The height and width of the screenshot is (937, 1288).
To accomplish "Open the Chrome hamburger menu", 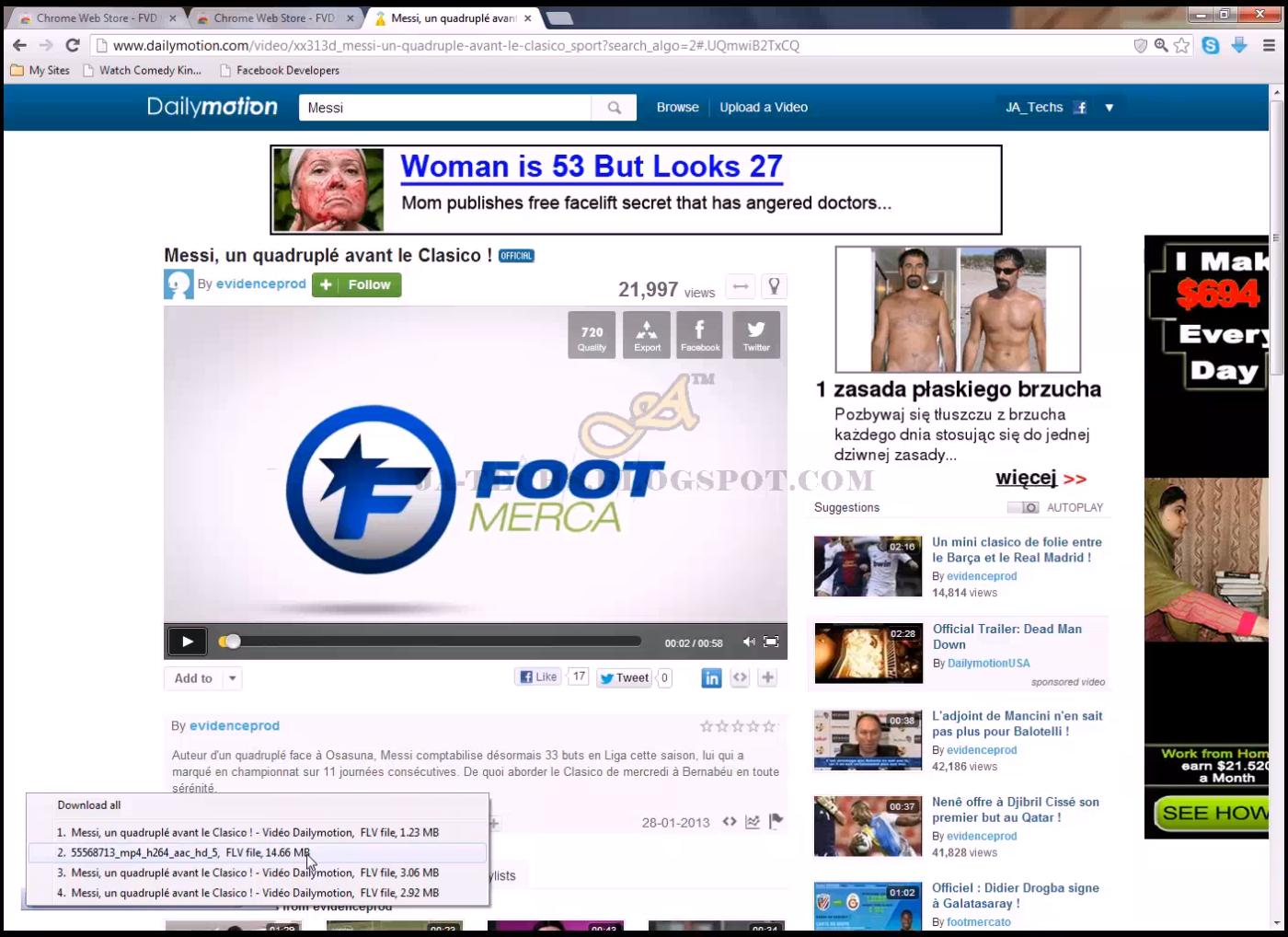I will pos(1270,45).
